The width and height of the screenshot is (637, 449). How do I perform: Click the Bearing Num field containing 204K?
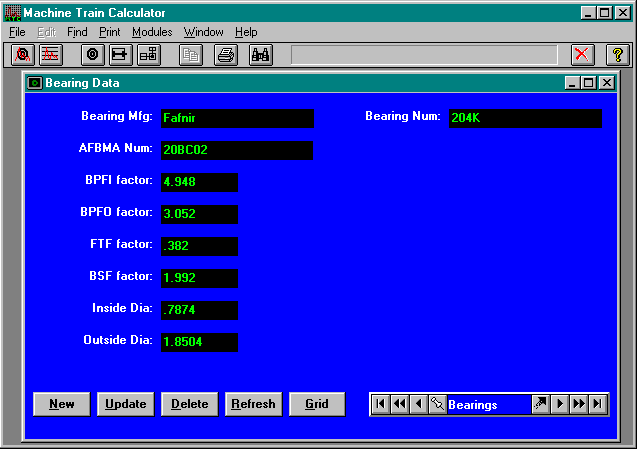525,118
